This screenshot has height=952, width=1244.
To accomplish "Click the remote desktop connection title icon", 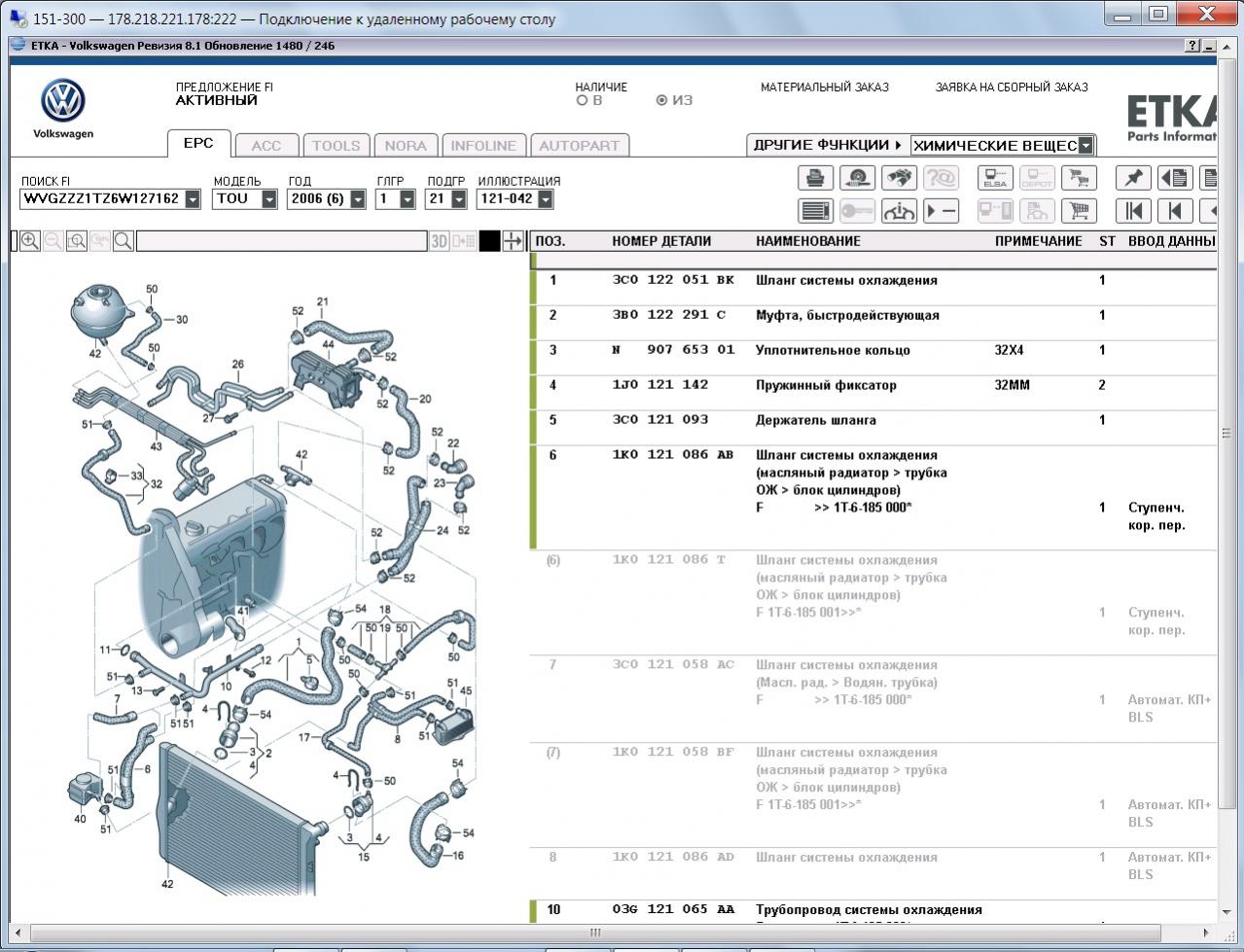I will tap(18, 18).
